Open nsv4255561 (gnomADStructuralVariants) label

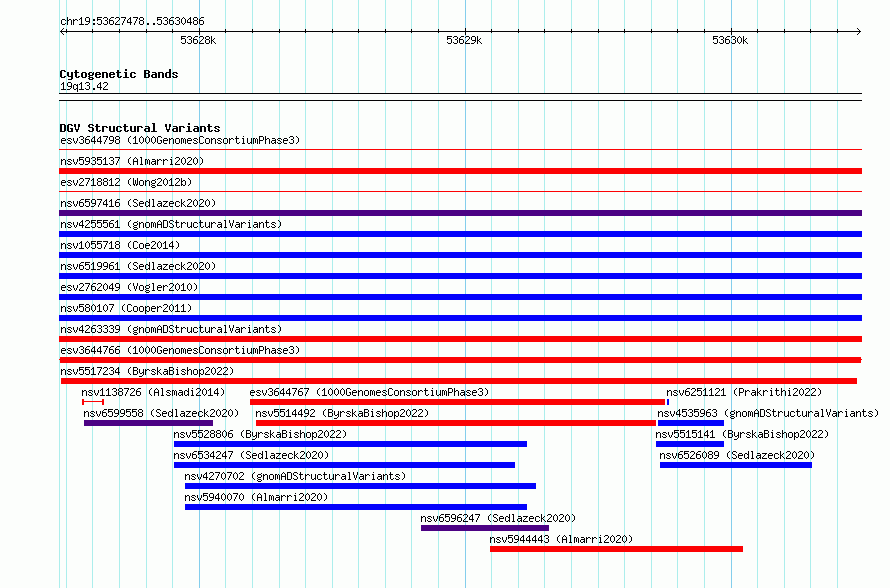click(x=171, y=224)
